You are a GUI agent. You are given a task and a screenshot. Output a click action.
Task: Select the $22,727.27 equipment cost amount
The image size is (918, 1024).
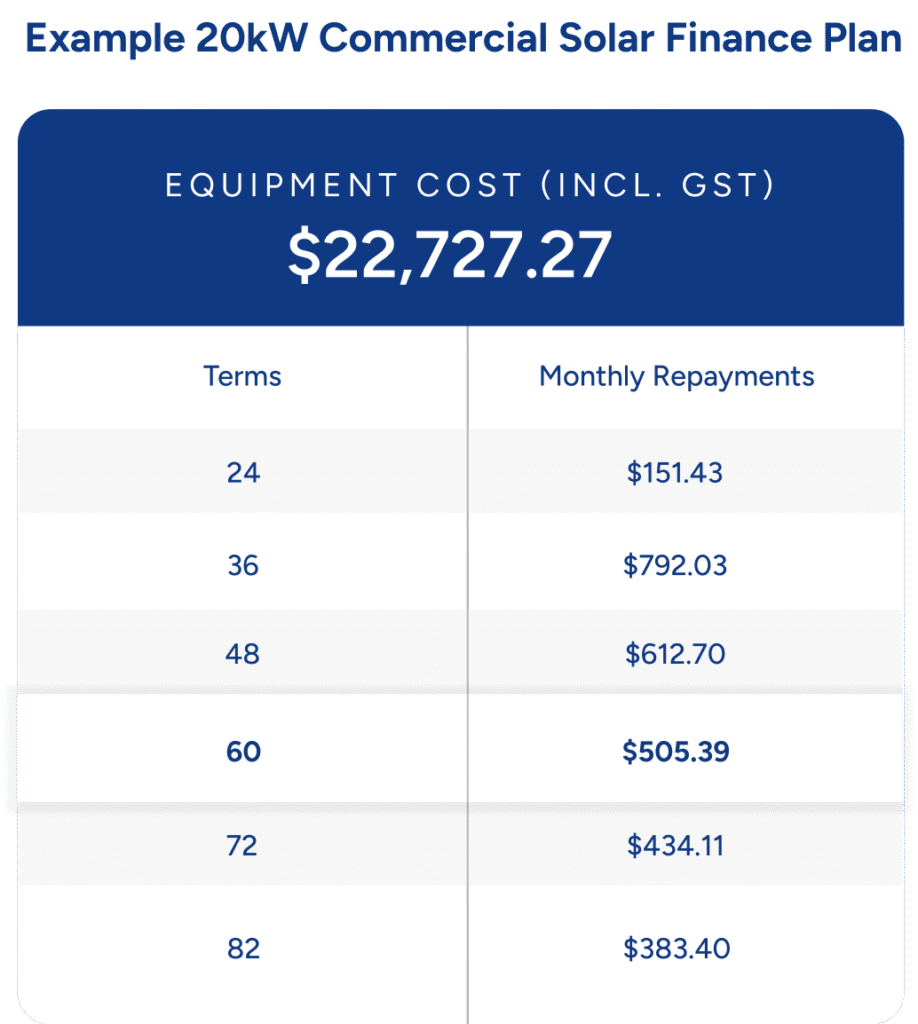pyautogui.click(x=449, y=254)
